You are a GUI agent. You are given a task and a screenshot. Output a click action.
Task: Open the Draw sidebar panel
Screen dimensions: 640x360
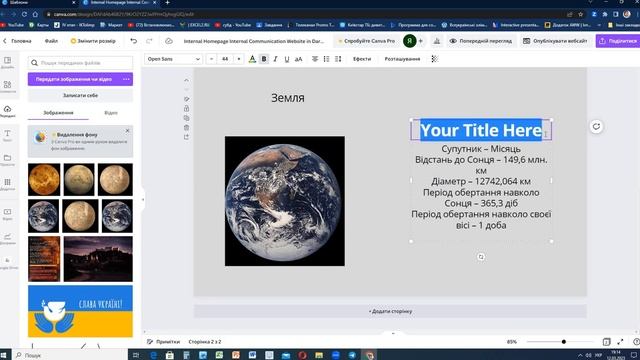(8, 238)
